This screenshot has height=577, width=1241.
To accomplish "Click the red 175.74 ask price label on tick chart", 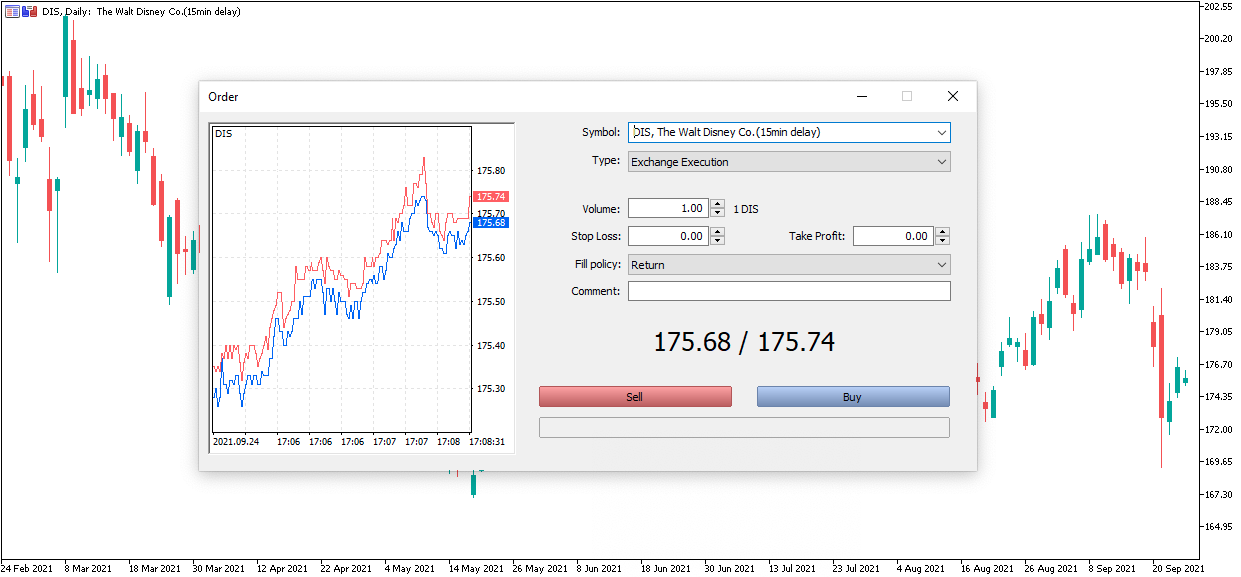I will (491, 197).
